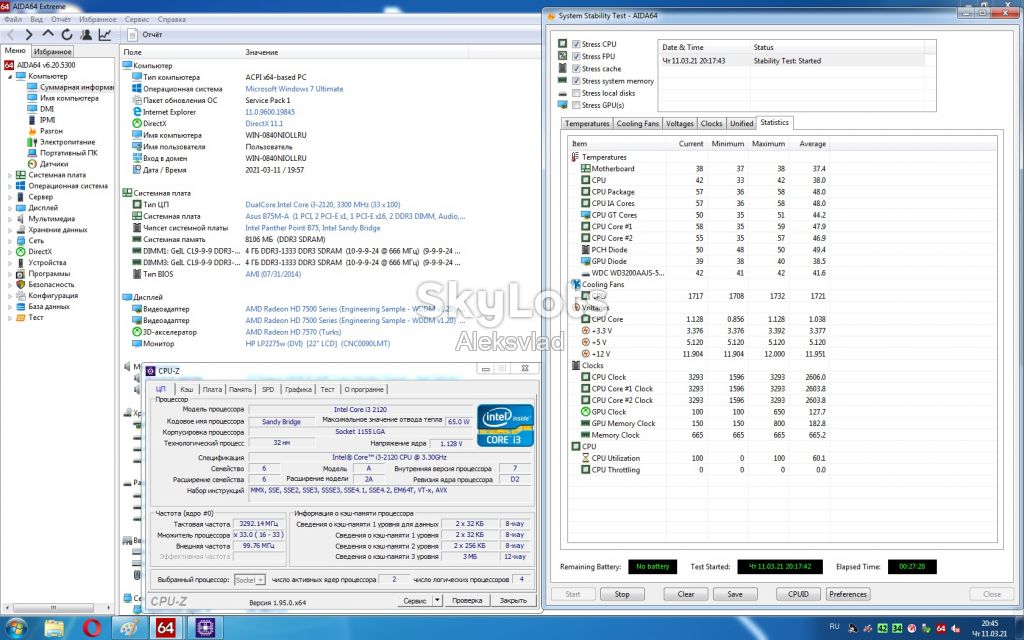Image resolution: width=1024 pixels, height=640 pixels.
Task: Switch to CPU-Z taskbar button
Action: pyautogui.click(x=205, y=628)
